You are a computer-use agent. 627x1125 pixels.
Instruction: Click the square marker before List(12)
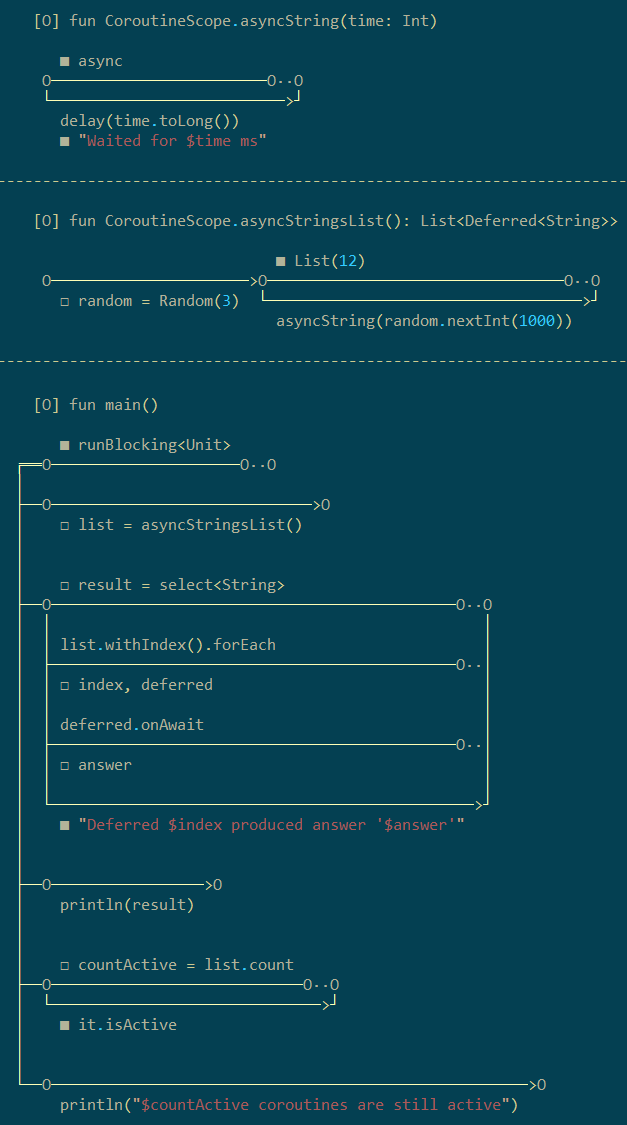pos(281,261)
